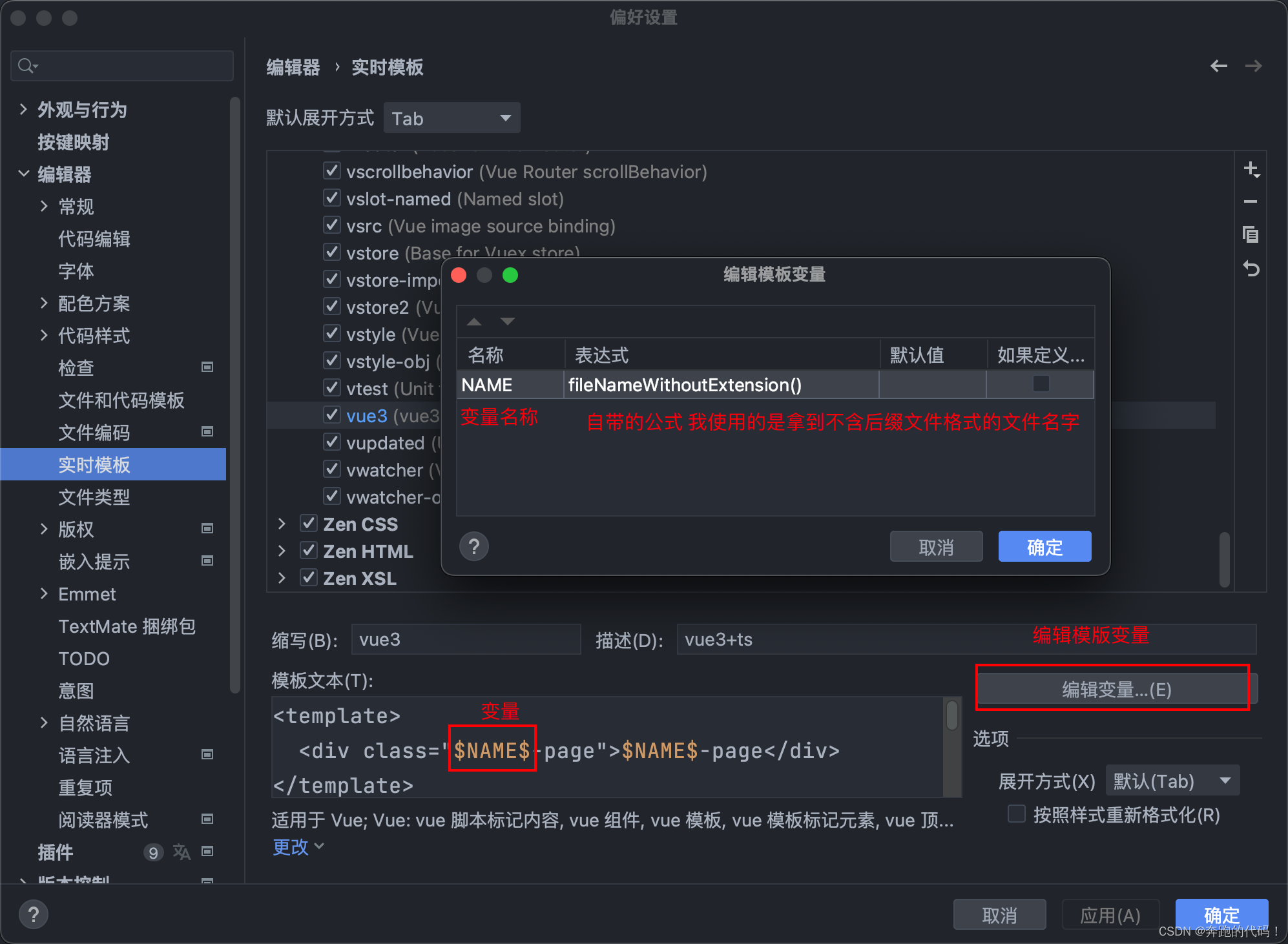The width and height of the screenshot is (1288, 944).
Task: Toggle the vupdated template checkbox
Action: coord(332,442)
